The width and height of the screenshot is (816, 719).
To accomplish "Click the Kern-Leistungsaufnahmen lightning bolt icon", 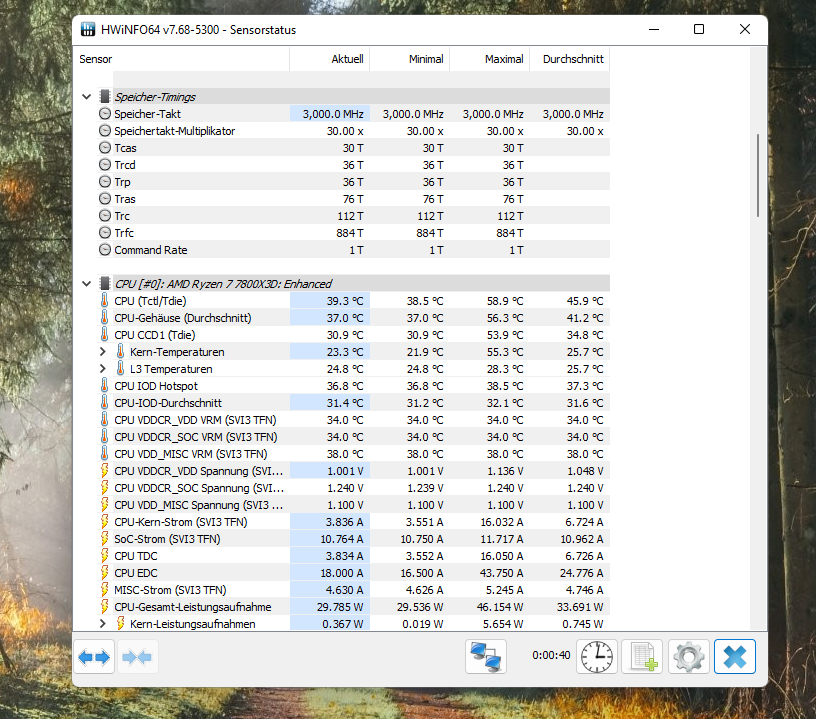I will [120, 624].
